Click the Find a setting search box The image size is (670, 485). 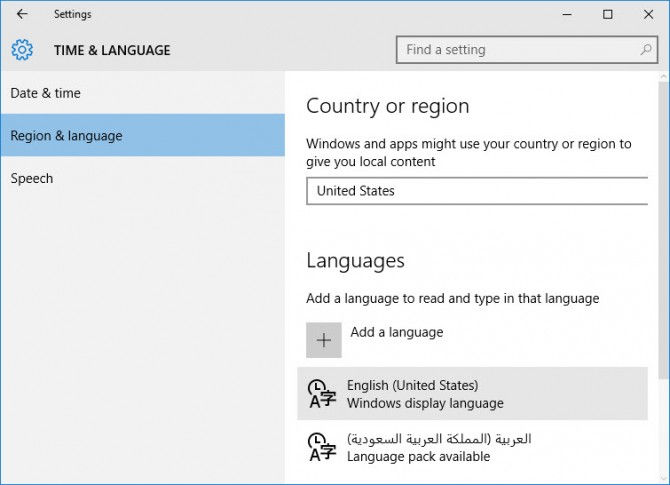tap(527, 50)
